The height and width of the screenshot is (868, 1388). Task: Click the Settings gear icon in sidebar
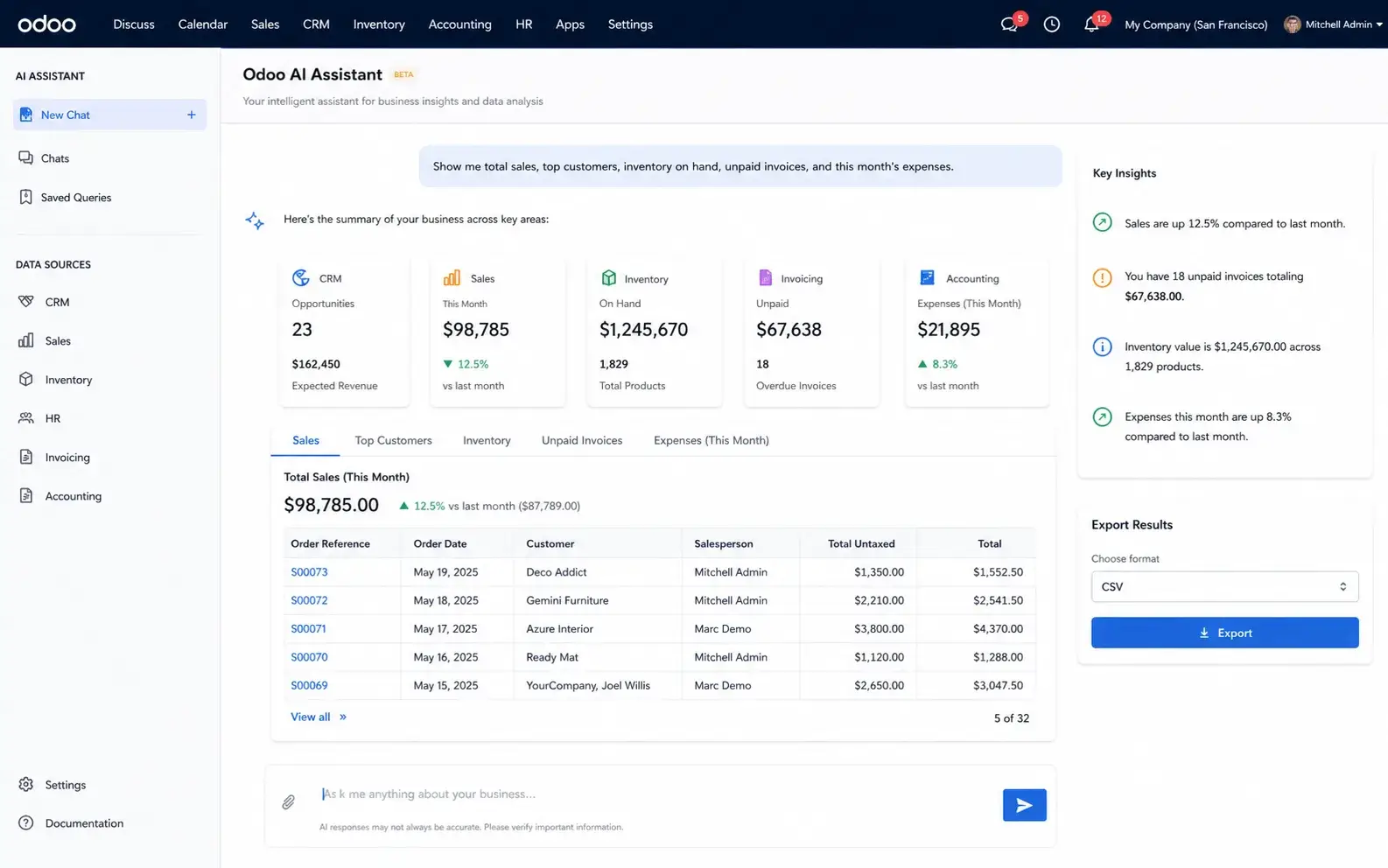point(26,784)
